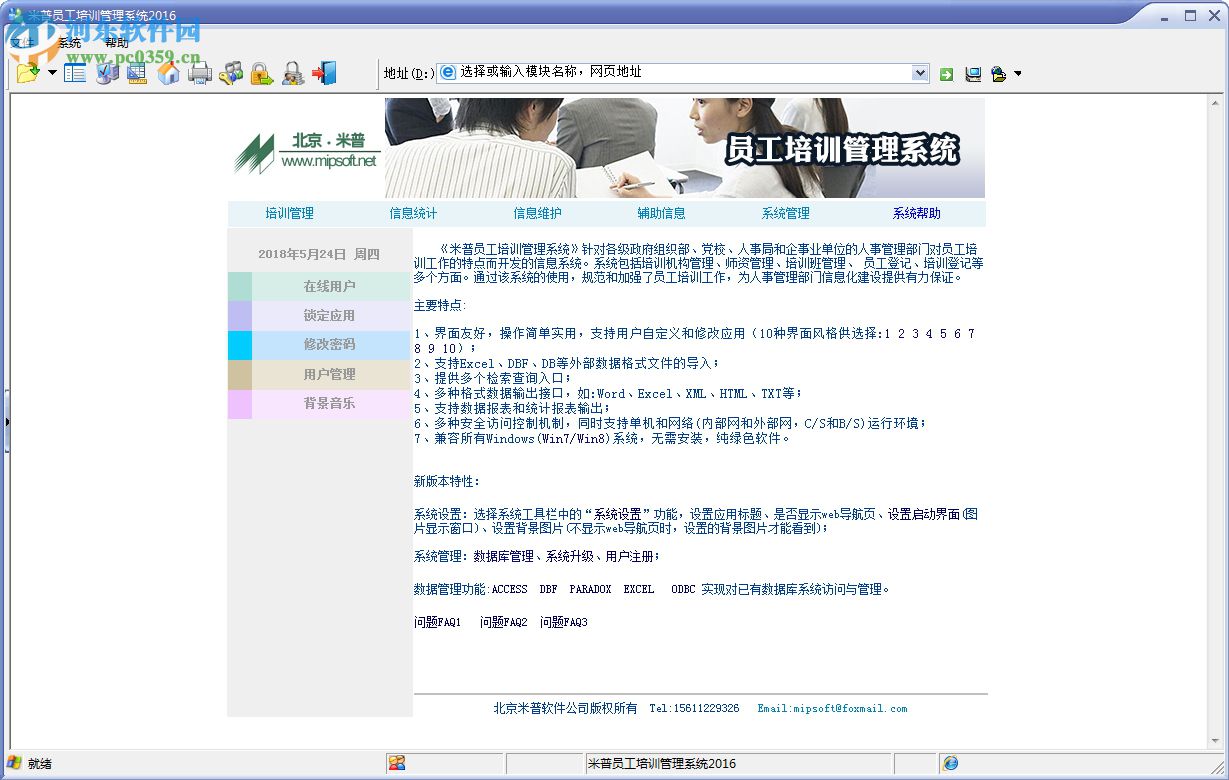
Task: Open a folder using the Open toolbar icon
Action: (x=26, y=73)
